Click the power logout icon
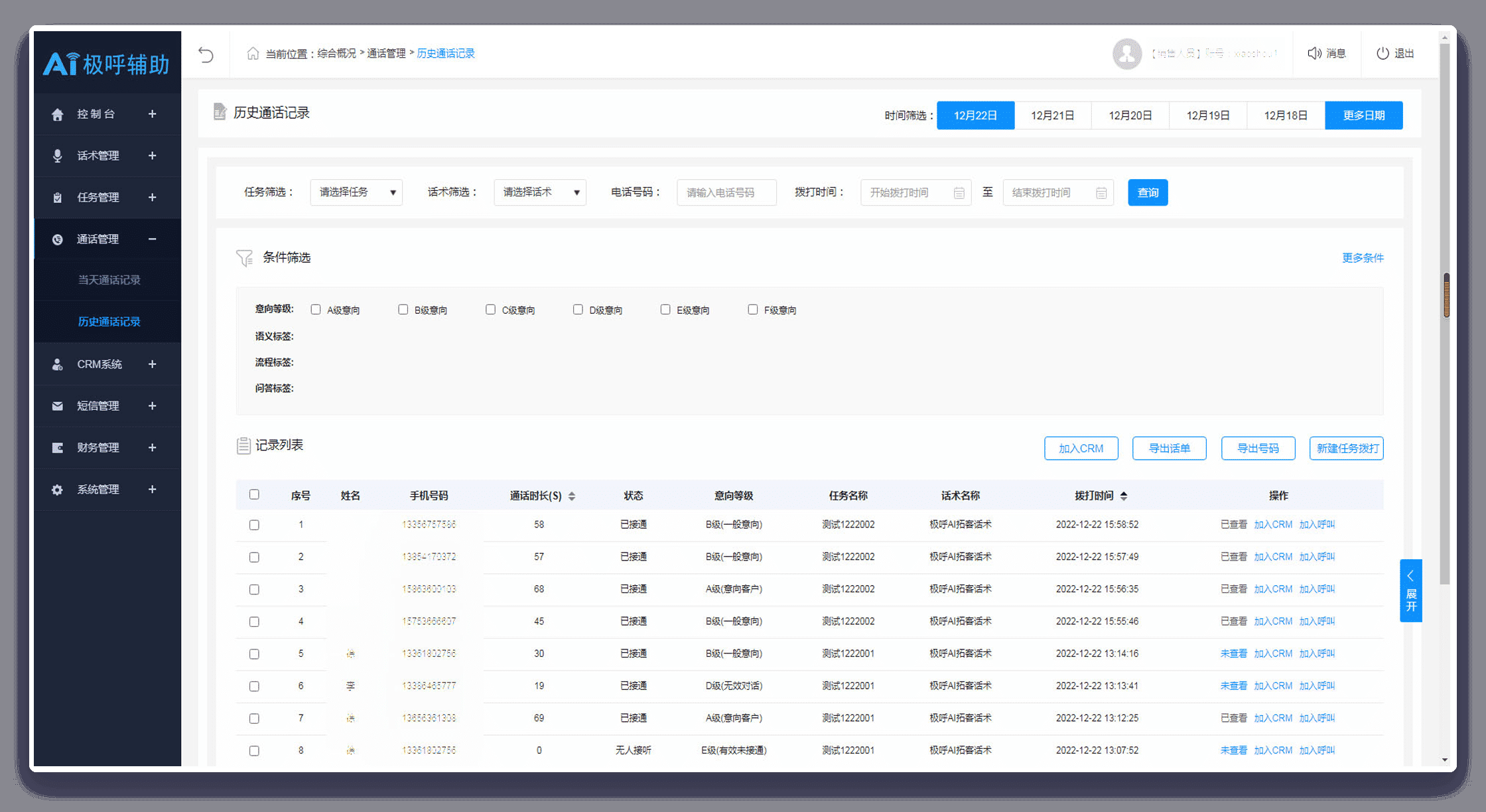Image resolution: width=1486 pixels, height=812 pixels. [x=1383, y=53]
